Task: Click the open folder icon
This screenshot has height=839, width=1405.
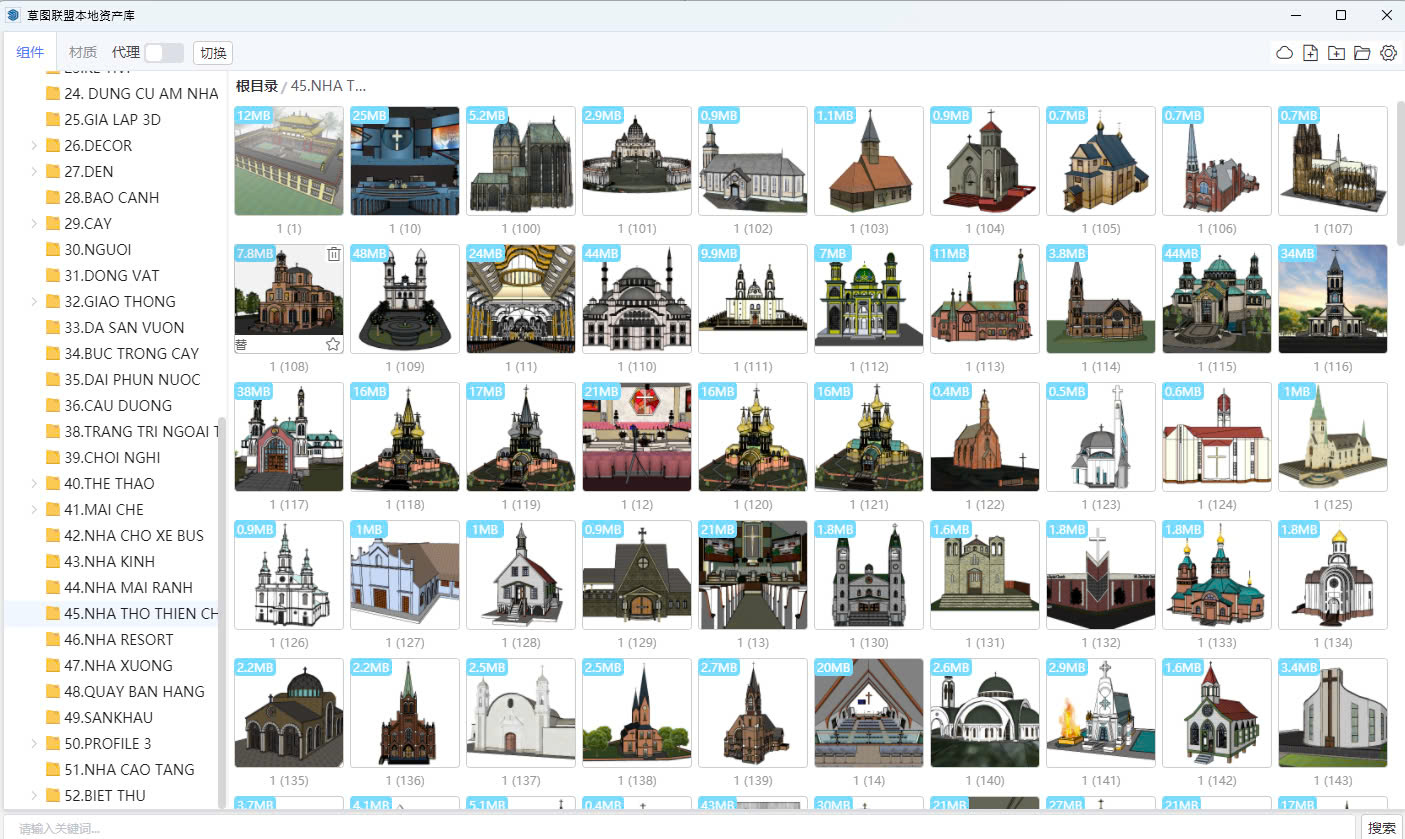Action: pos(1362,53)
